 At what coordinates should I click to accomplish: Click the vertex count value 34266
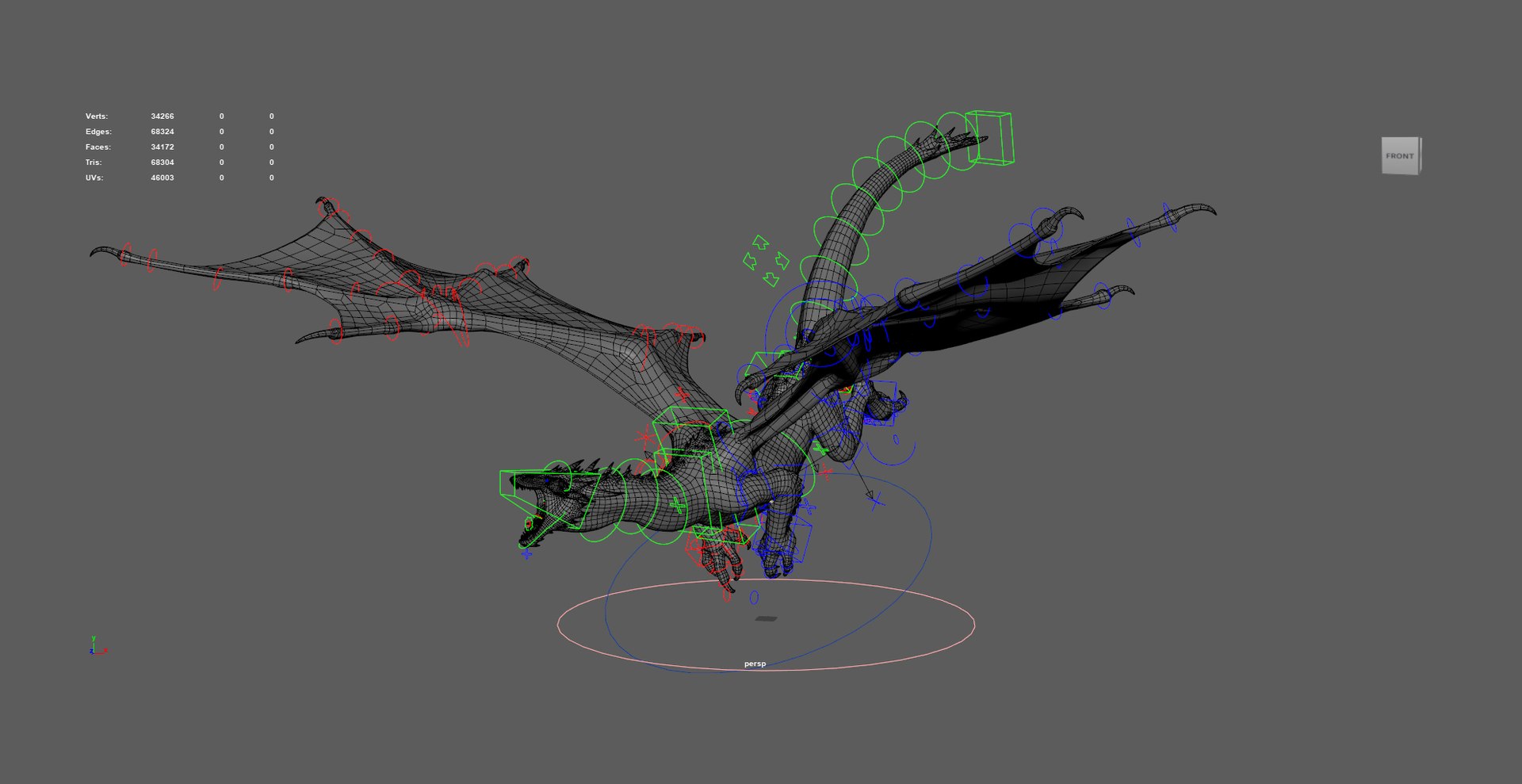(163, 116)
